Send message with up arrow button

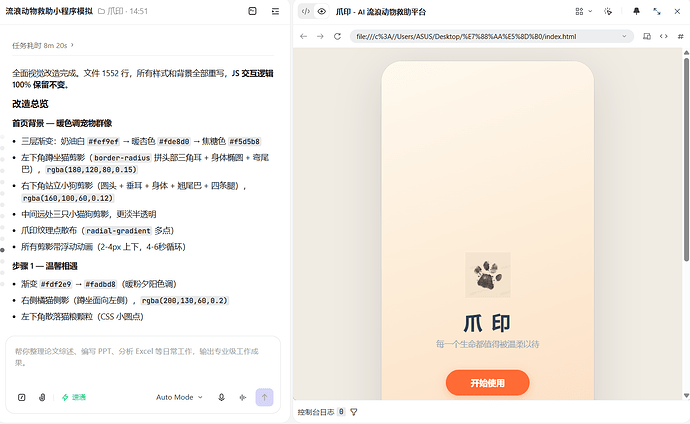[x=264, y=397]
